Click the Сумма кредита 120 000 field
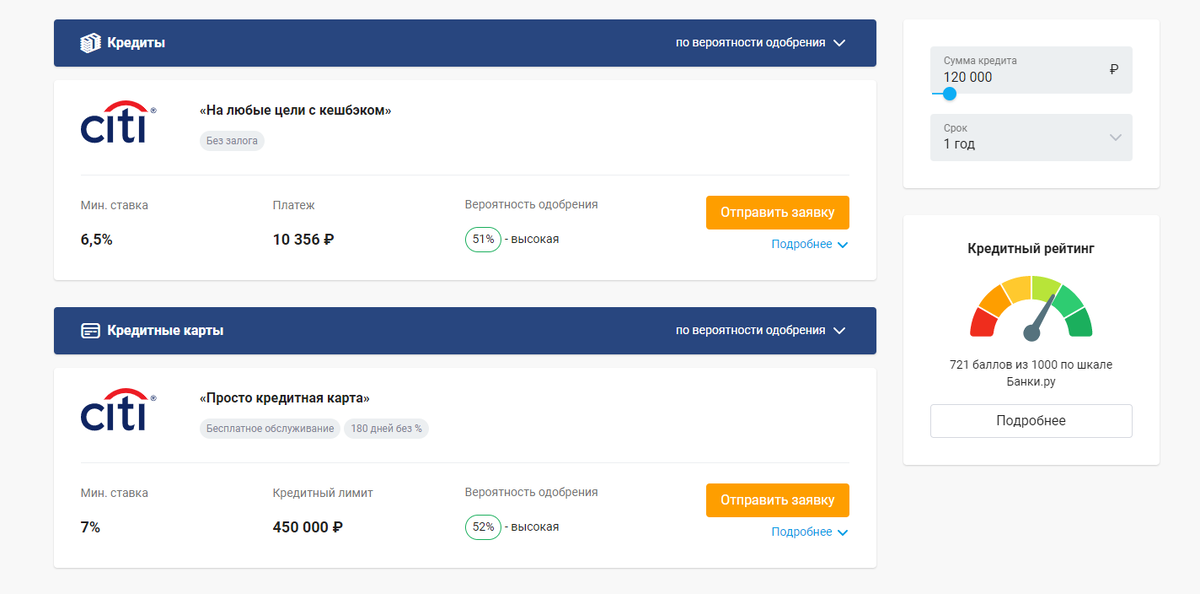 click(1031, 69)
